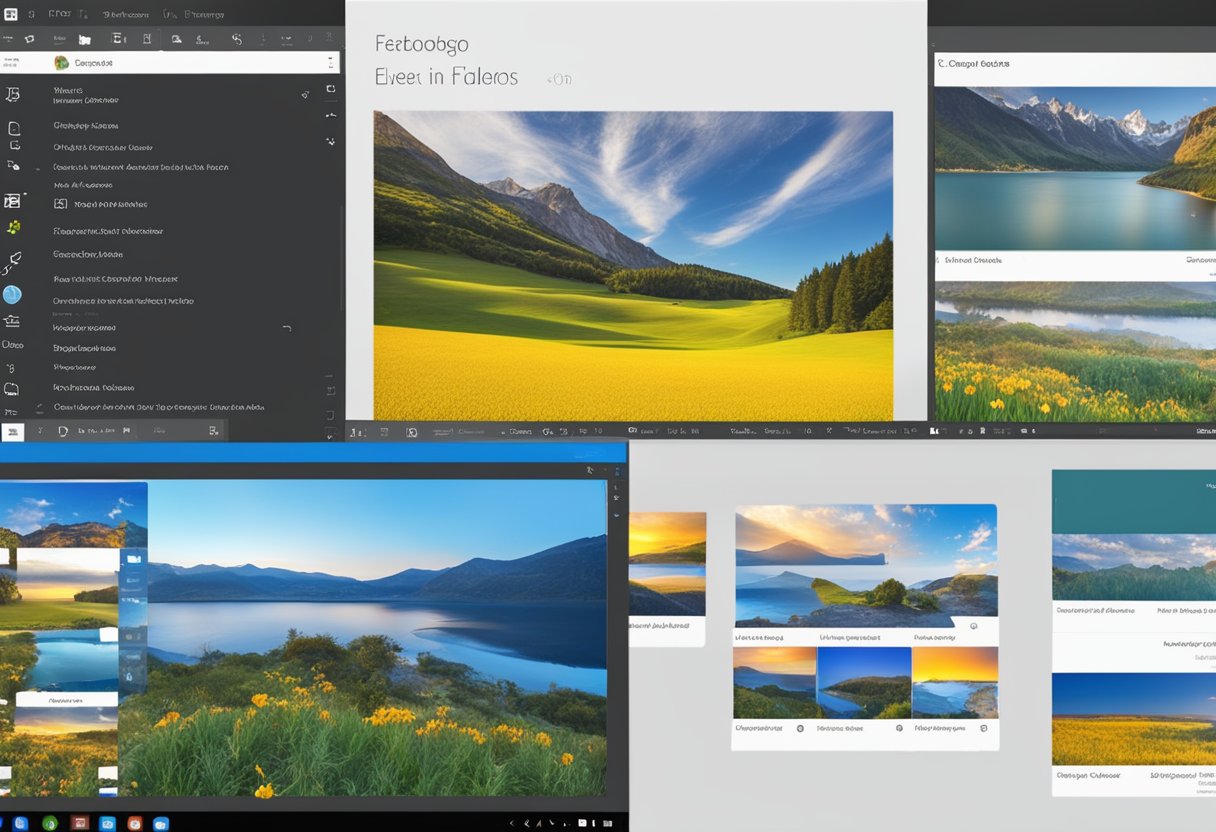
Task: Open the Rotate tool from the editing toolbar
Action: pos(237,38)
